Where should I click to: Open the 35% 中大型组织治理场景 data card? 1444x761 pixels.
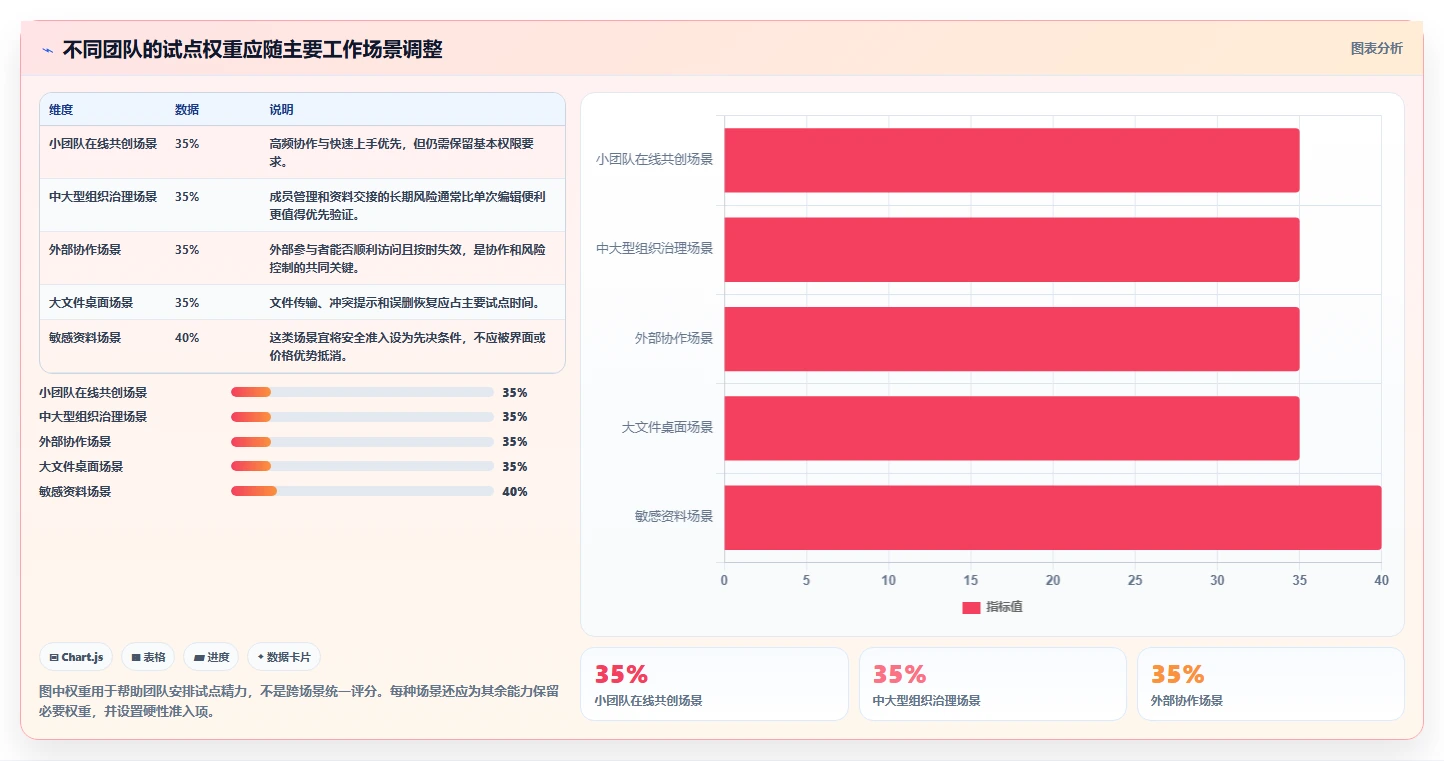992,684
